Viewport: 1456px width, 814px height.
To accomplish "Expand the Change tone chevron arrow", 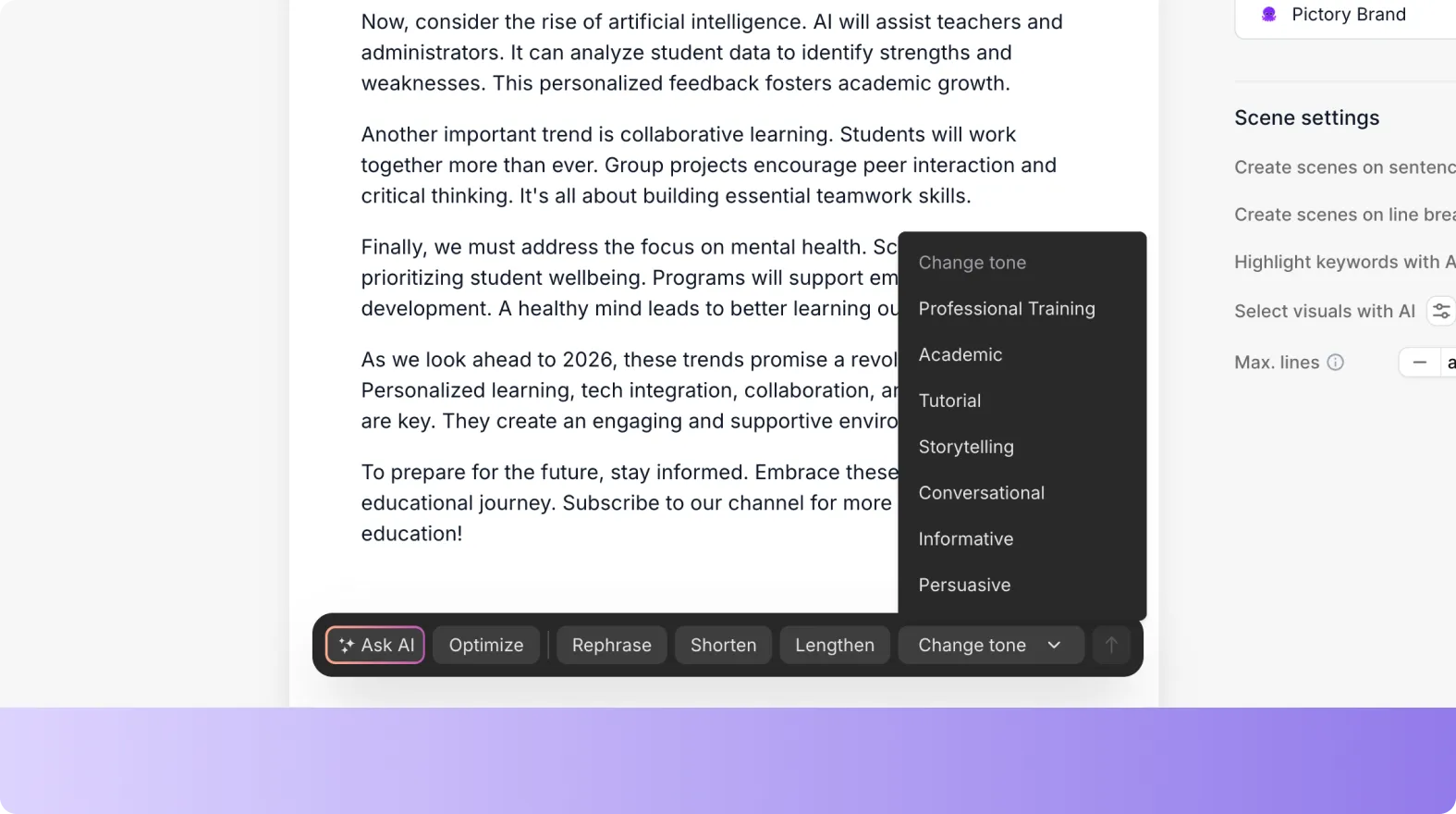I will pos(1054,645).
